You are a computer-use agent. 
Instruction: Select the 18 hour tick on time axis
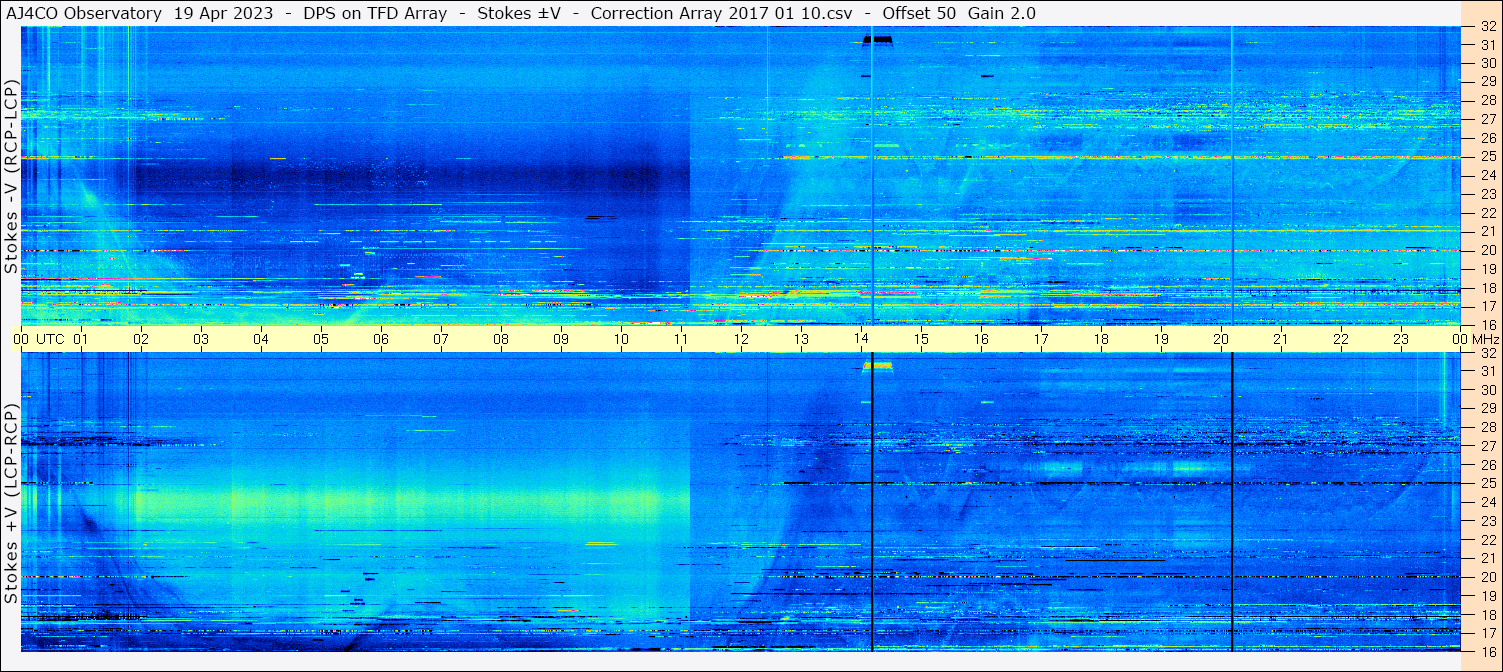coord(1101,339)
